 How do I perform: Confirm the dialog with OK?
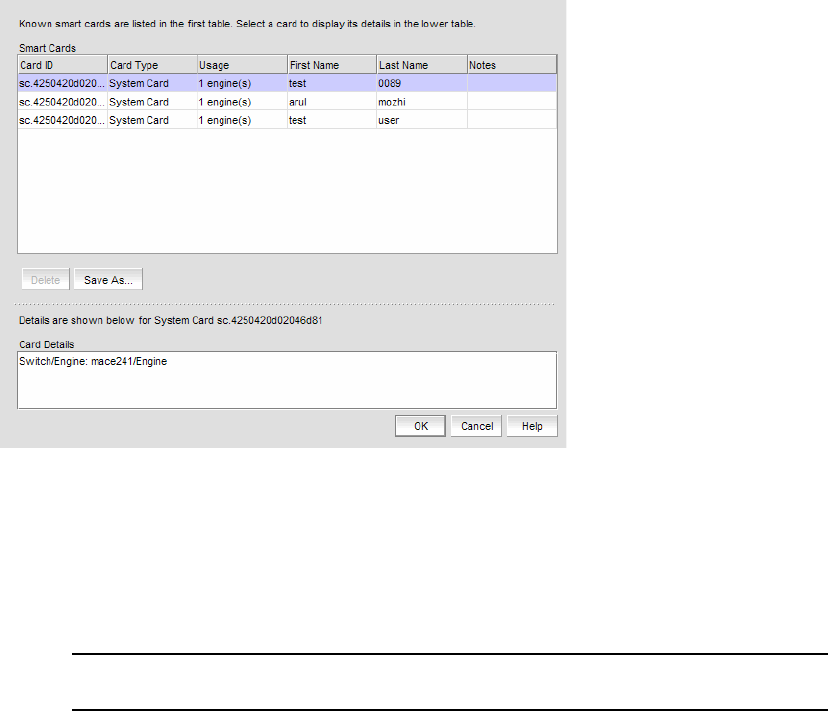tap(421, 426)
